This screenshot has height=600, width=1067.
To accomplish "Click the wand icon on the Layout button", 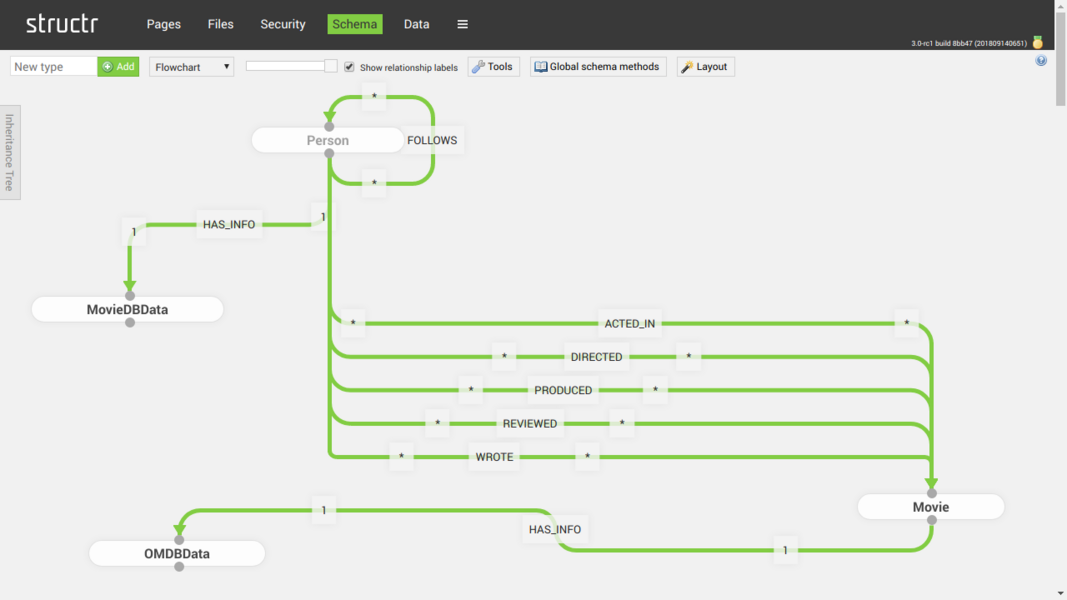I will tap(687, 67).
